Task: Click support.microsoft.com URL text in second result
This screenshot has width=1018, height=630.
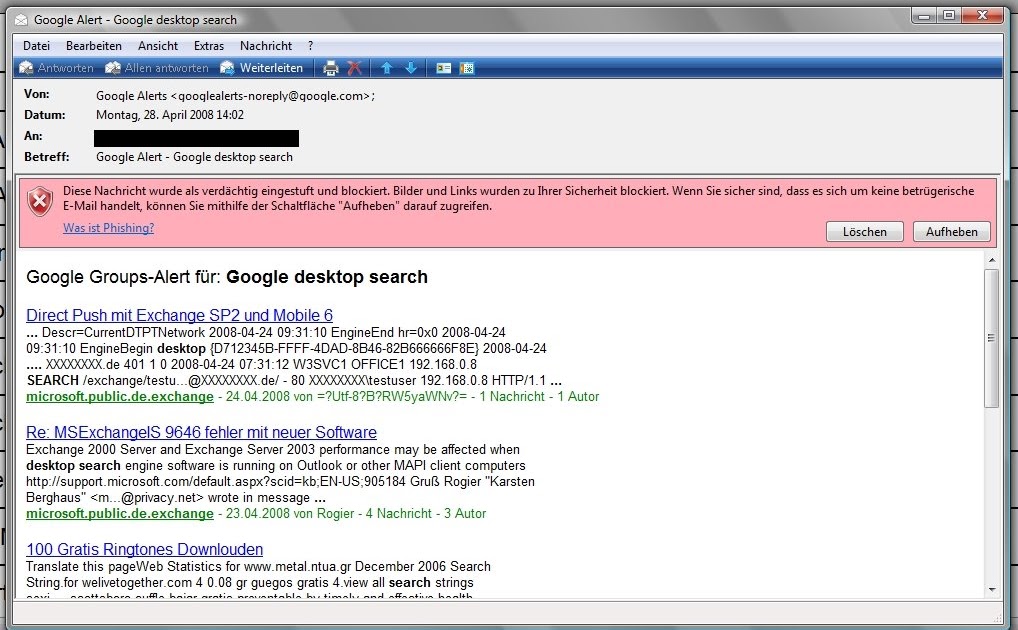Action: click(216, 482)
